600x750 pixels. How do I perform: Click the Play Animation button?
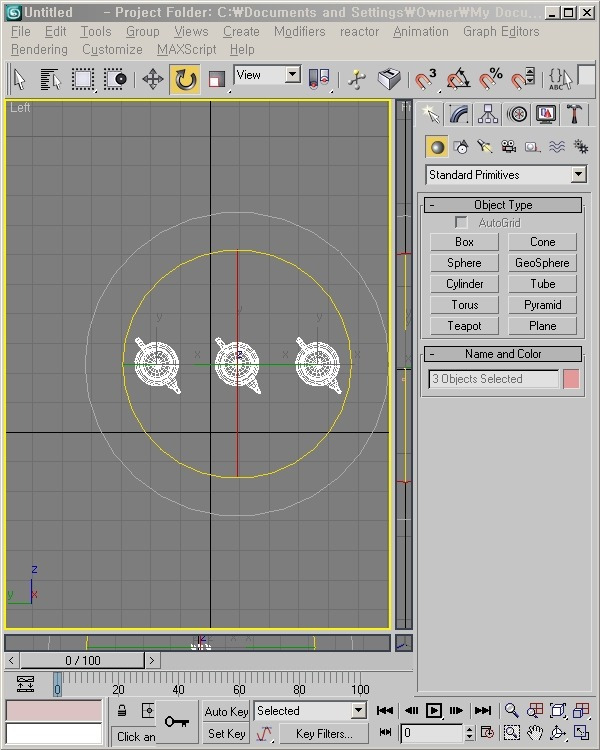tap(434, 711)
